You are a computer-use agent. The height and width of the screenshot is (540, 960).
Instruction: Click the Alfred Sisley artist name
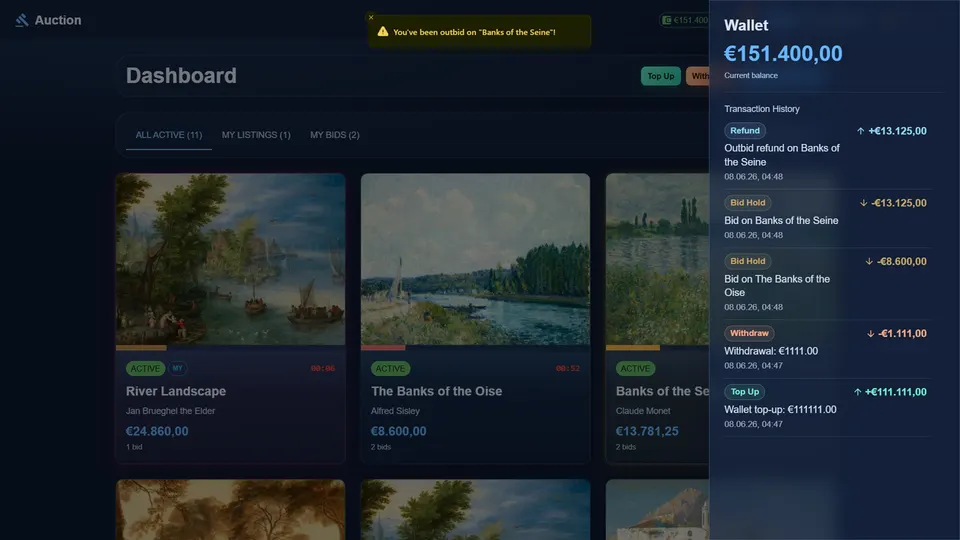point(395,411)
